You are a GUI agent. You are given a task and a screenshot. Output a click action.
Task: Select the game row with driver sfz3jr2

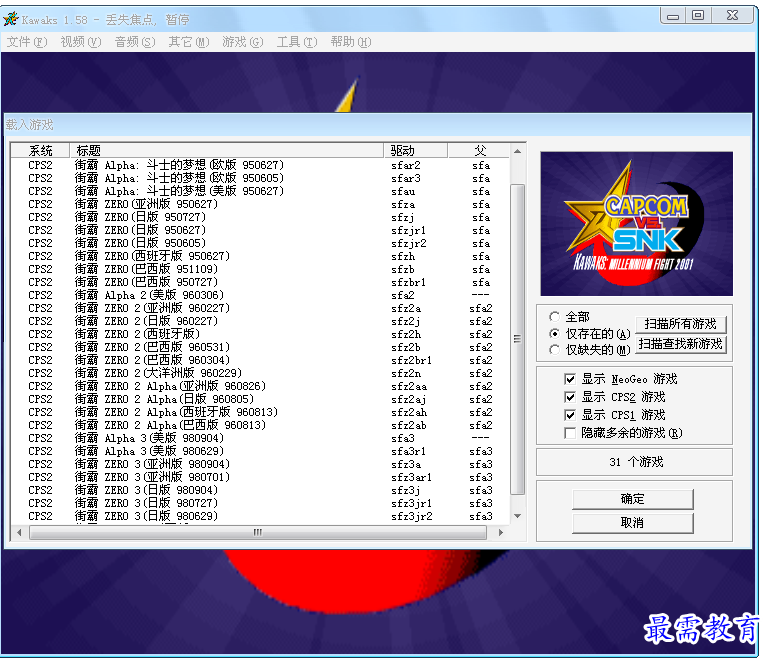[x=260, y=516]
